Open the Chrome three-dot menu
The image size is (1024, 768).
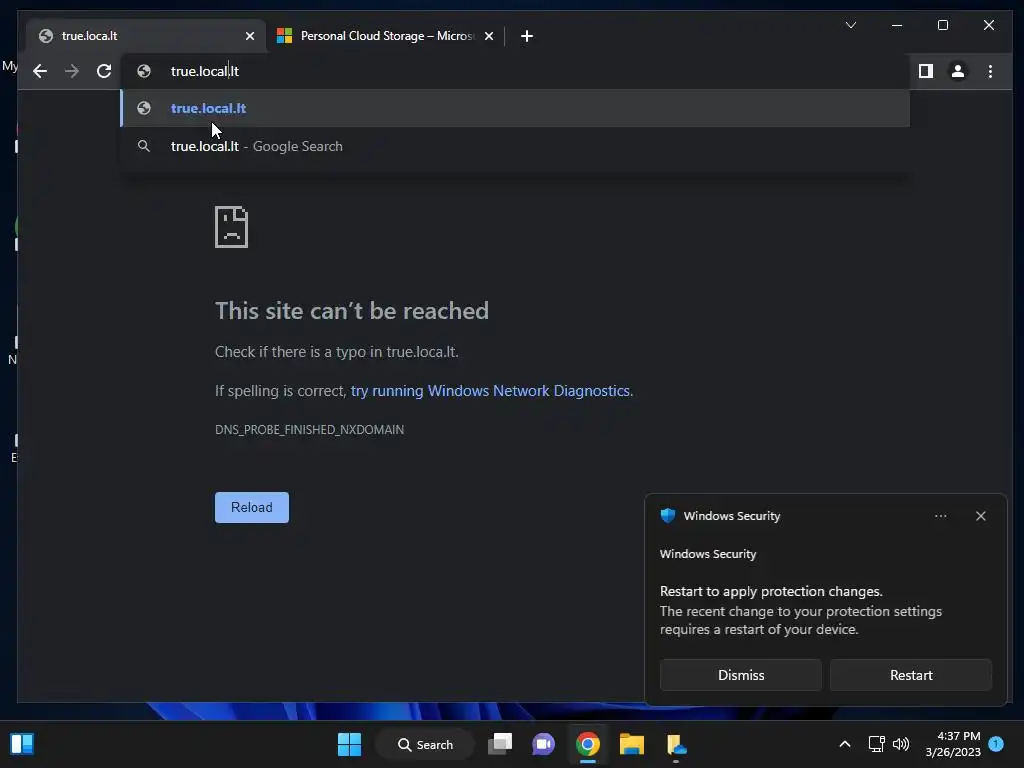[x=990, y=71]
